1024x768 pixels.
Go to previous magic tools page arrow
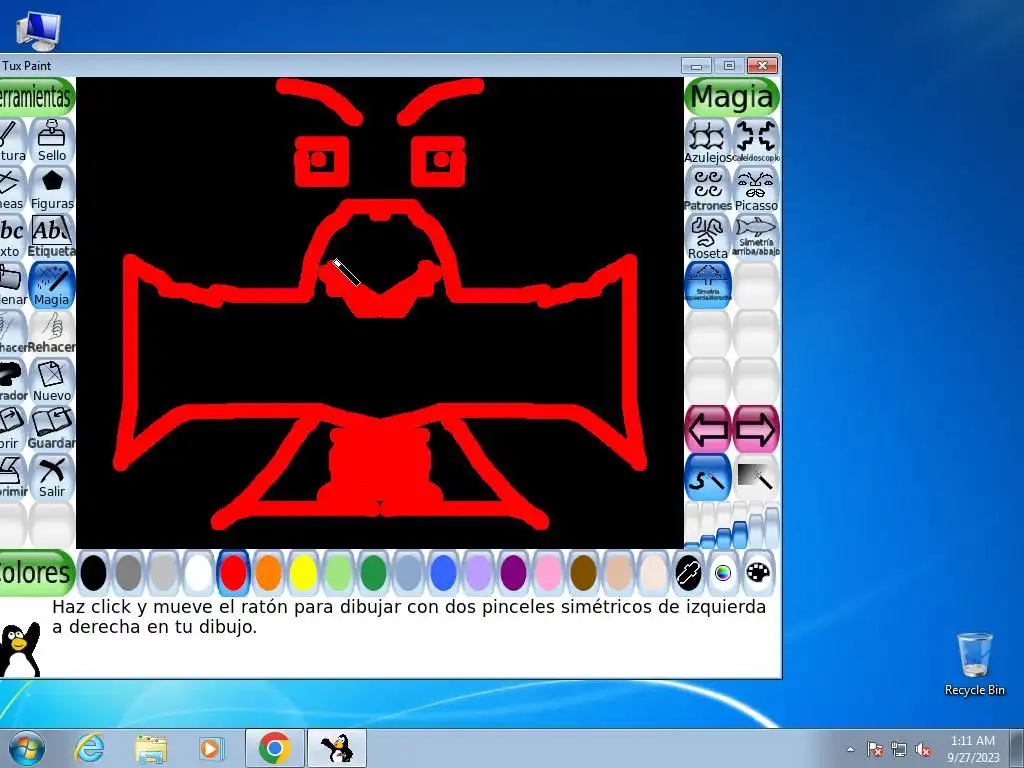pos(708,429)
